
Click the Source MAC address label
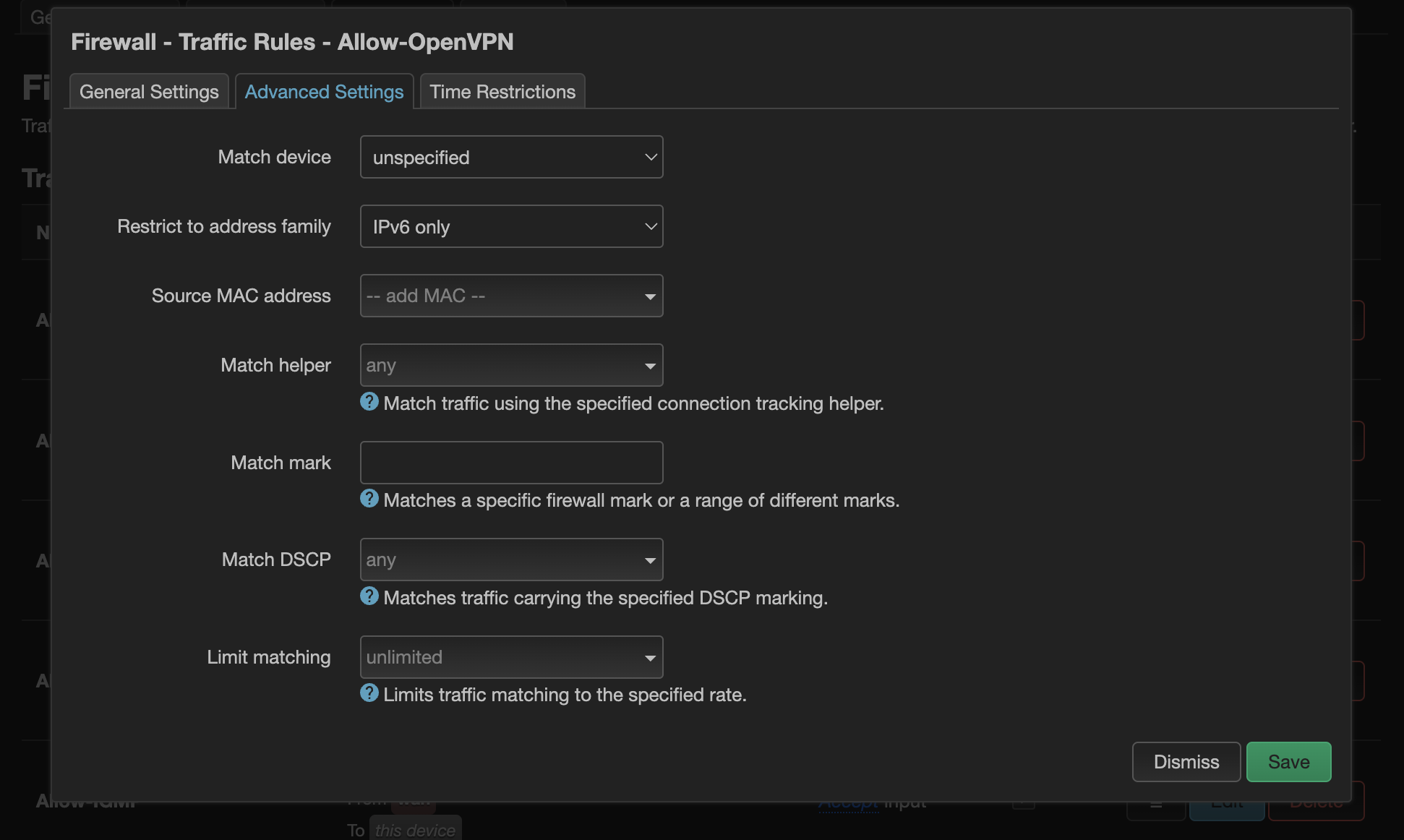pos(241,296)
